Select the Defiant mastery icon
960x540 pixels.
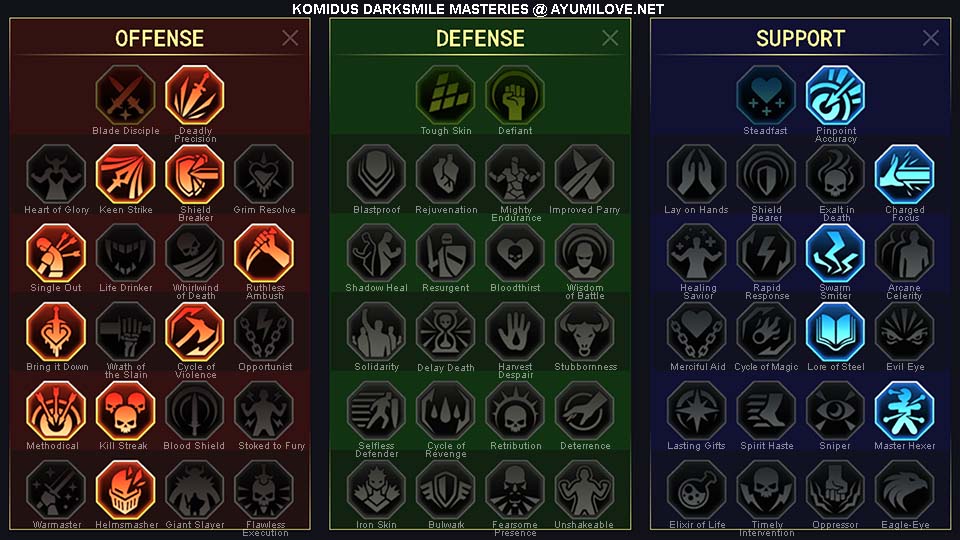[x=515, y=95]
